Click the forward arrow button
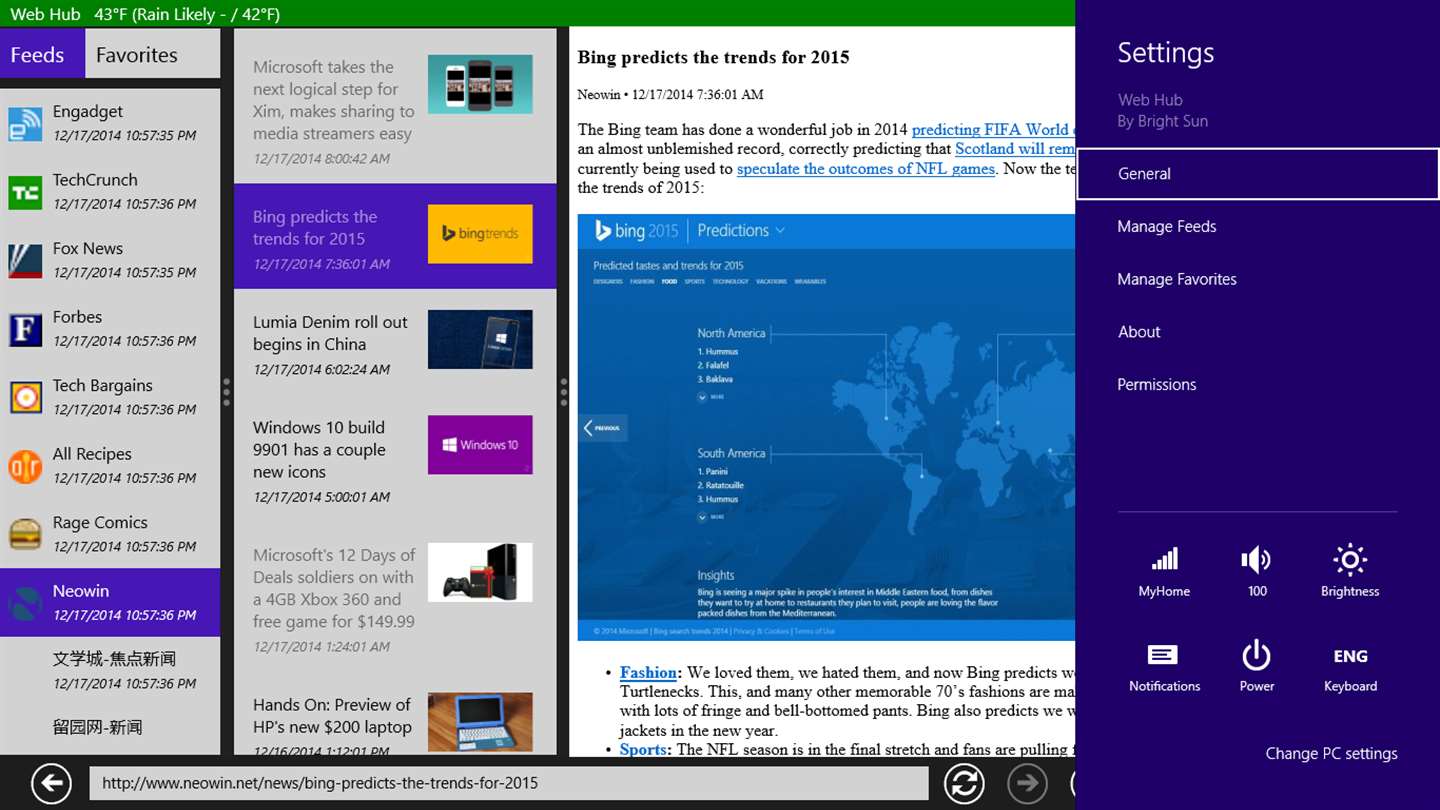Viewport: 1440px width, 810px height. pos(1027,783)
